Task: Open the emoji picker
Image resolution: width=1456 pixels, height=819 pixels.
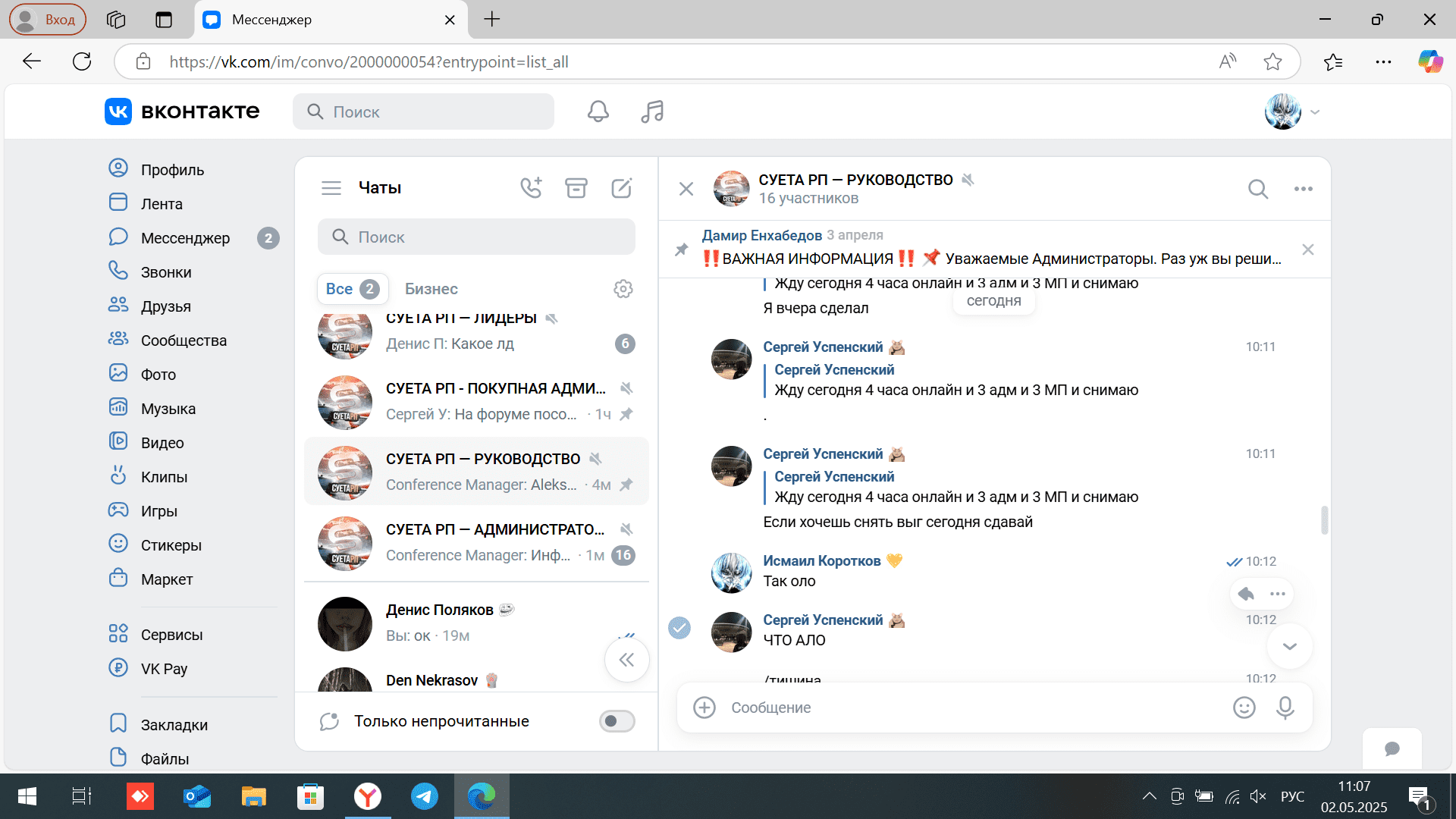Action: (1244, 708)
